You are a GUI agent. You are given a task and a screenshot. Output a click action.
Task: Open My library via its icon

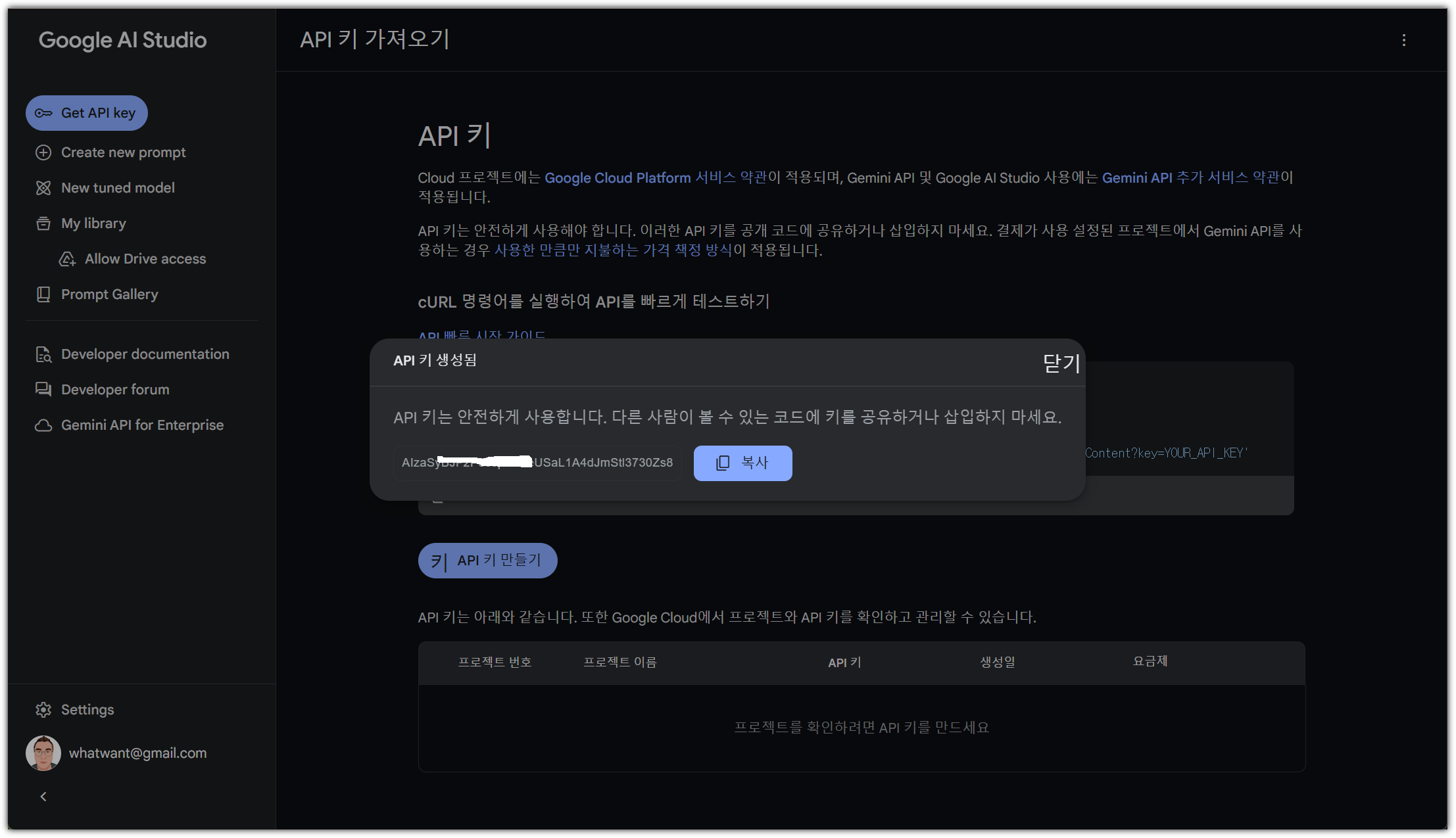point(43,223)
